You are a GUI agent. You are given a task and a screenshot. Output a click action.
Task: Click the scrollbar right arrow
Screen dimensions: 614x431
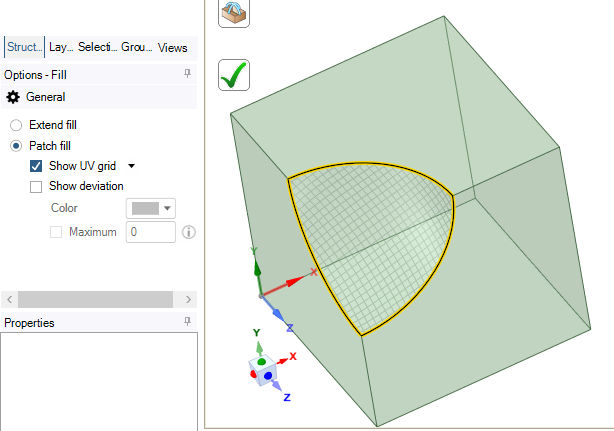pyautogui.click(x=188, y=299)
